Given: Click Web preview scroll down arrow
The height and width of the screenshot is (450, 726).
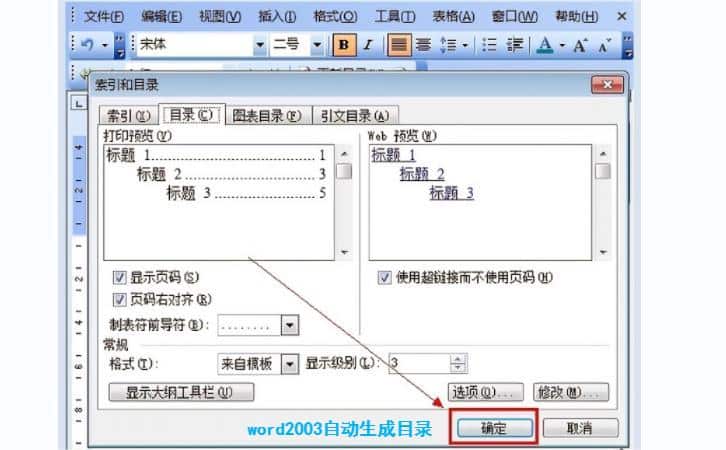Looking at the screenshot, I should 603,252.
